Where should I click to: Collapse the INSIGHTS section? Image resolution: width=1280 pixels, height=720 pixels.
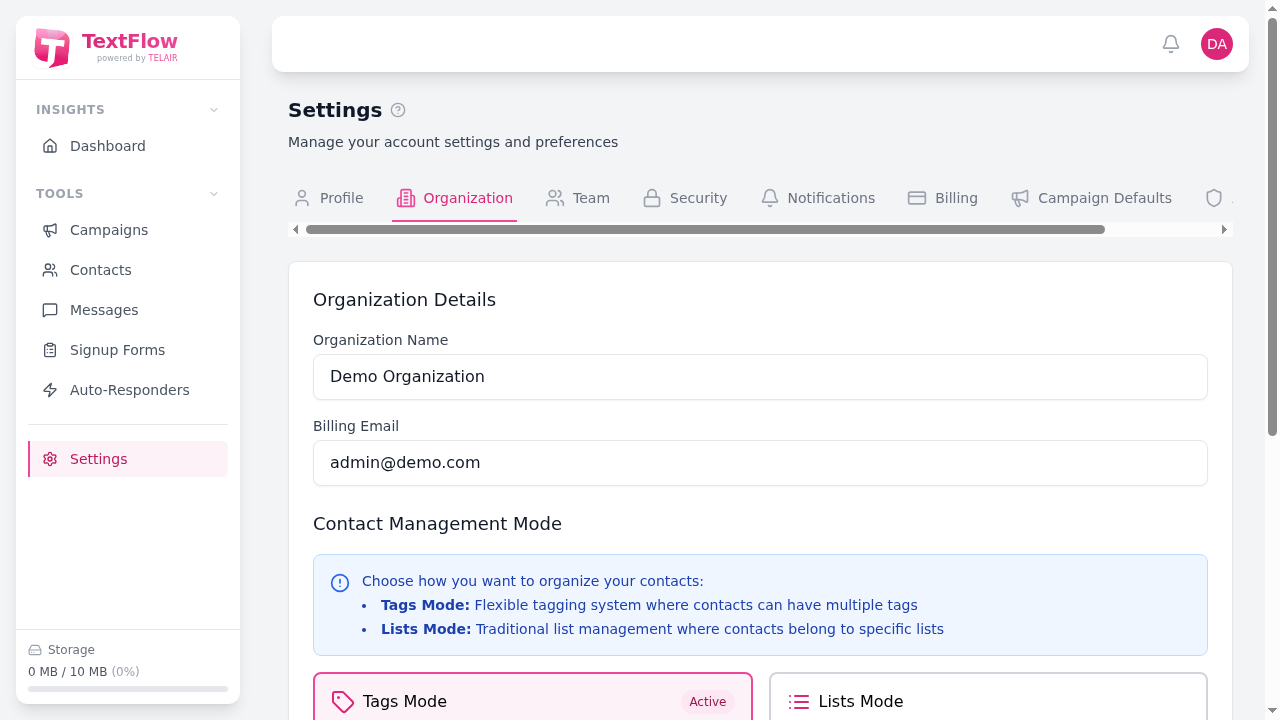pyautogui.click(x=213, y=109)
